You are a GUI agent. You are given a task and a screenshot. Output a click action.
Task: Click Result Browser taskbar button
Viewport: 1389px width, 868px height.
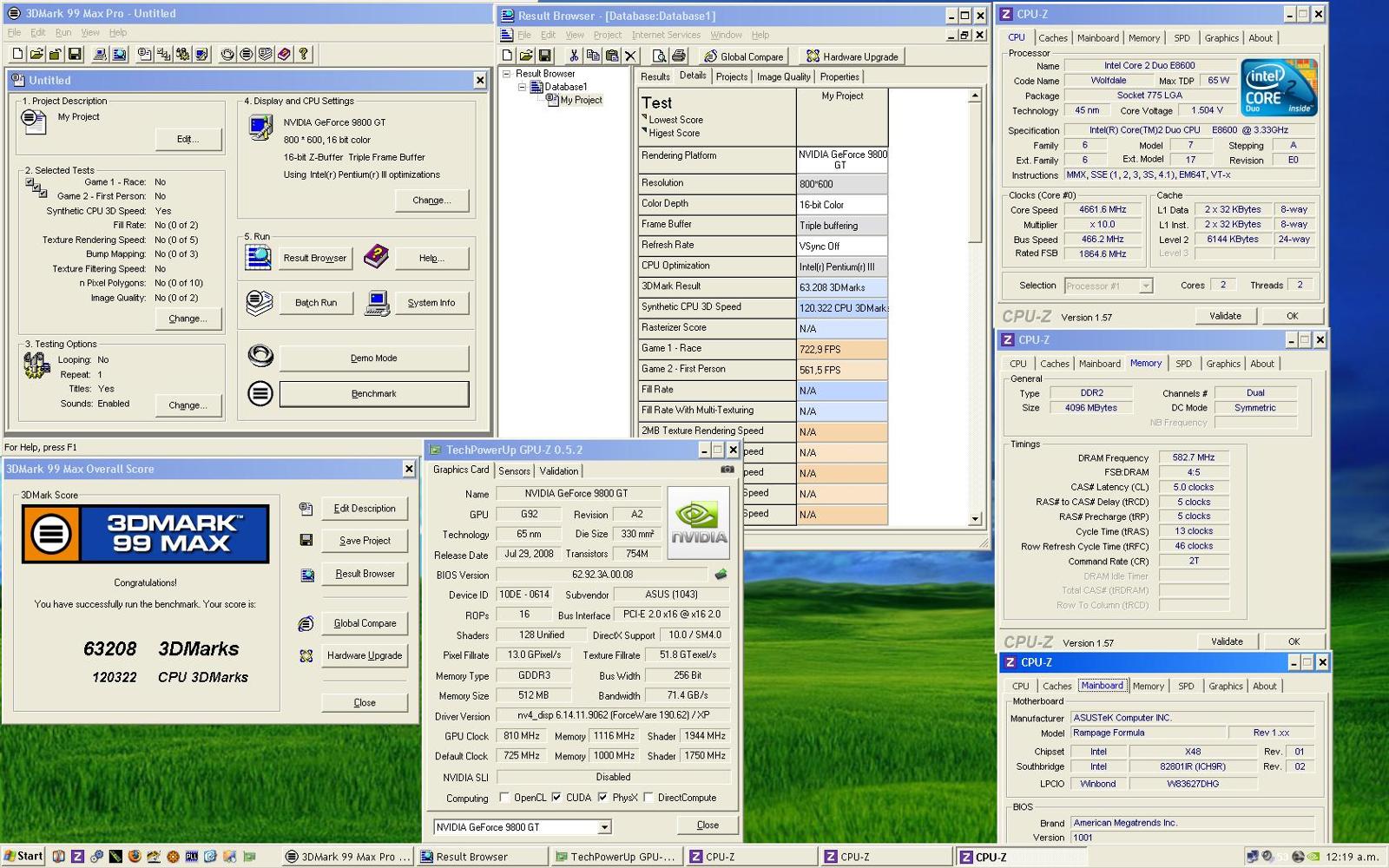click(x=482, y=857)
